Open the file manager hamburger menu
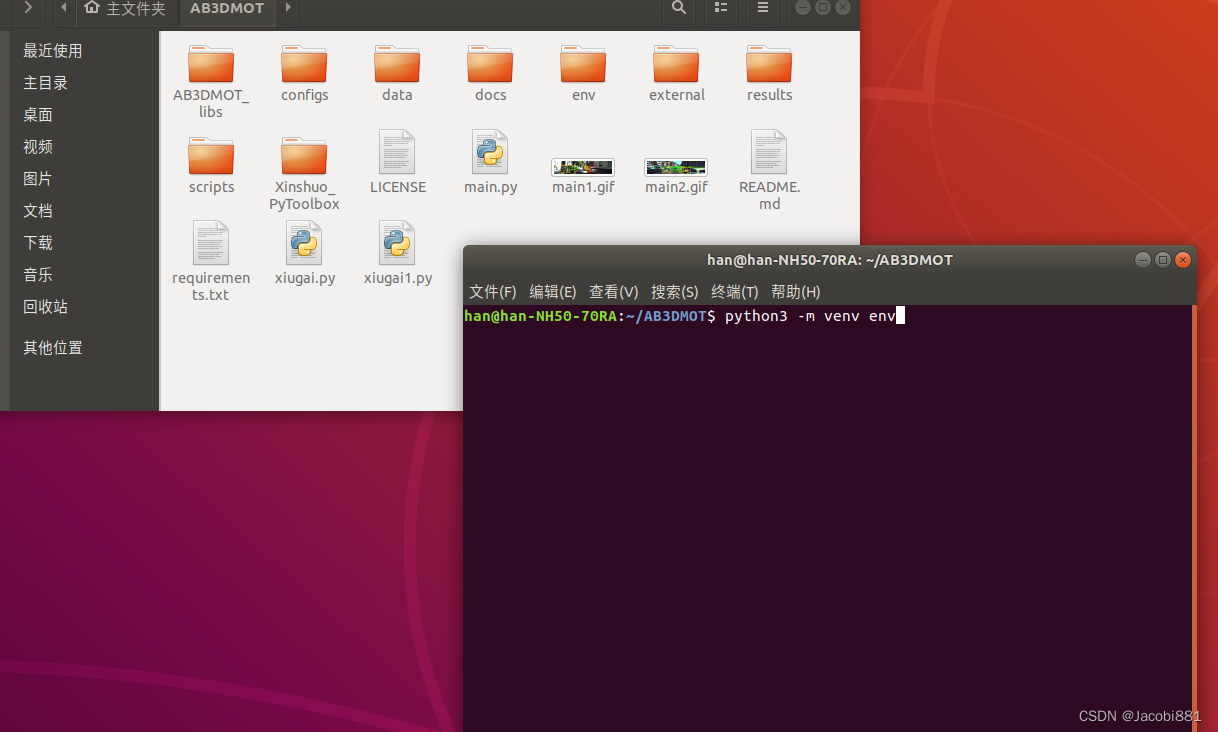Image resolution: width=1218 pixels, height=732 pixels. (x=763, y=8)
